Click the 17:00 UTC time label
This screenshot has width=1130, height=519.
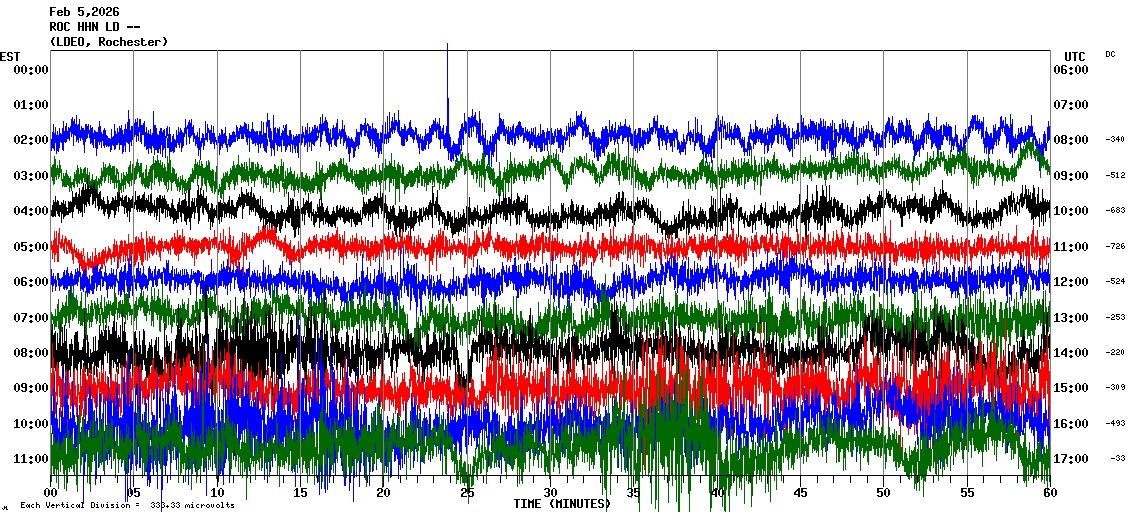coord(1070,459)
